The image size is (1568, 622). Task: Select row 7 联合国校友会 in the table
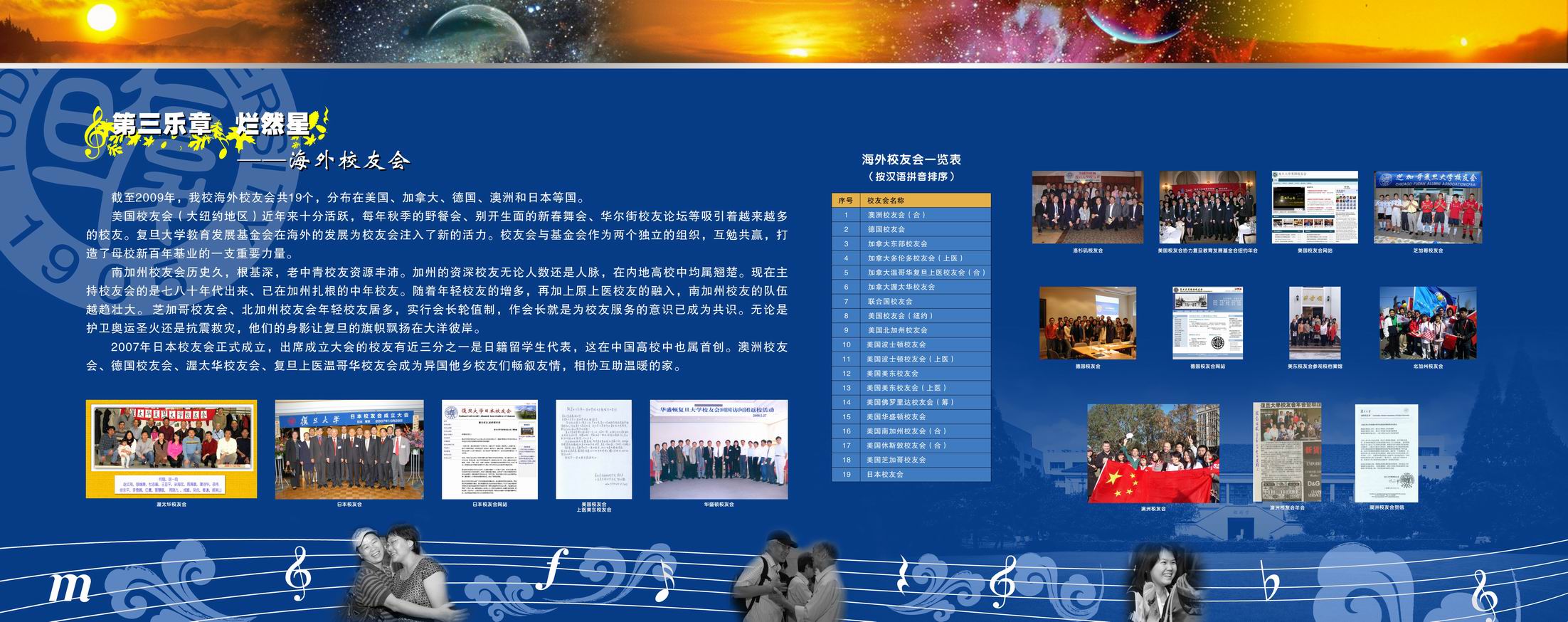pyautogui.click(x=890, y=302)
